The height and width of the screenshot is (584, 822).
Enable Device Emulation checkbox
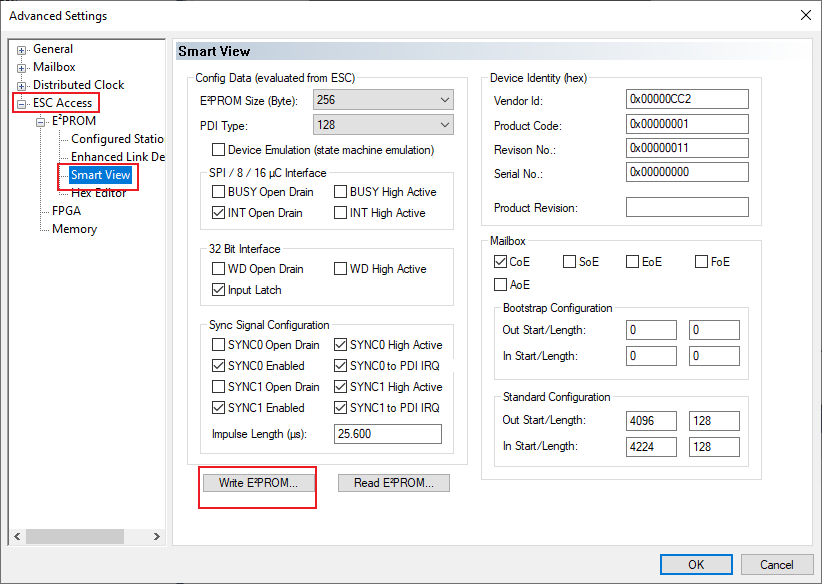pyautogui.click(x=219, y=150)
